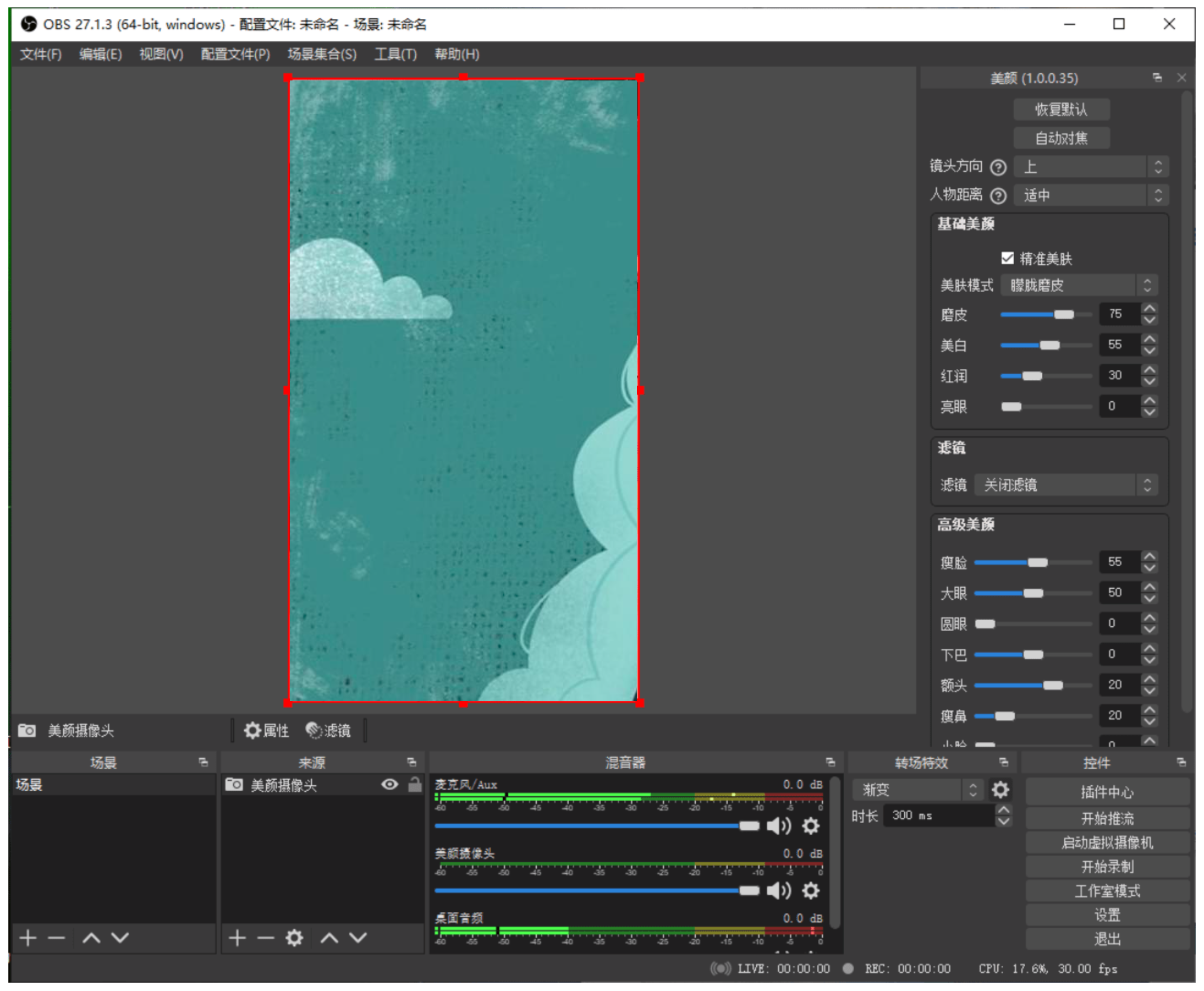Click 启动虚拟摄像机 button
The image size is (1204, 991).
[x=1108, y=843]
